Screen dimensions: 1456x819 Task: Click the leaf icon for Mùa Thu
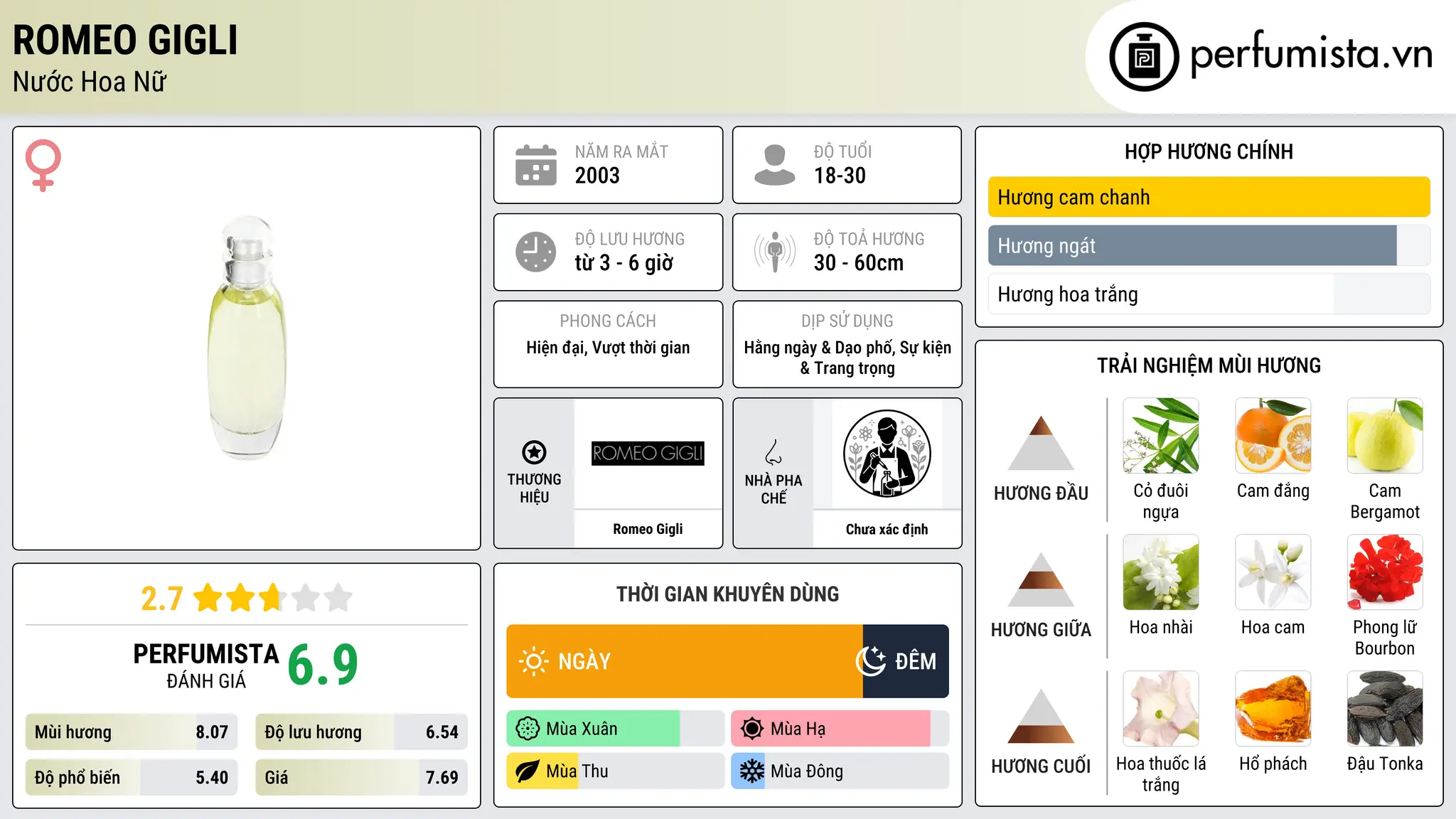pyautogui.click(x=527, y=771)
